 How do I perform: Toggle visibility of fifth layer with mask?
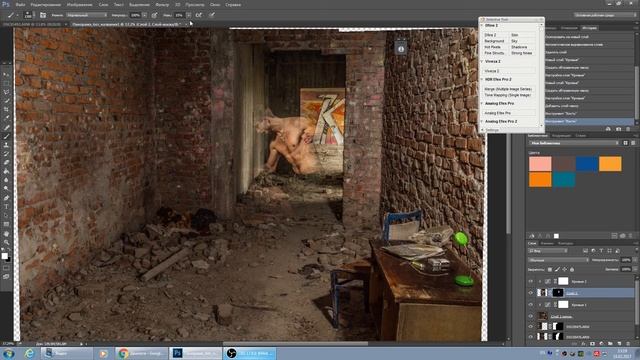tap(531, 326)
